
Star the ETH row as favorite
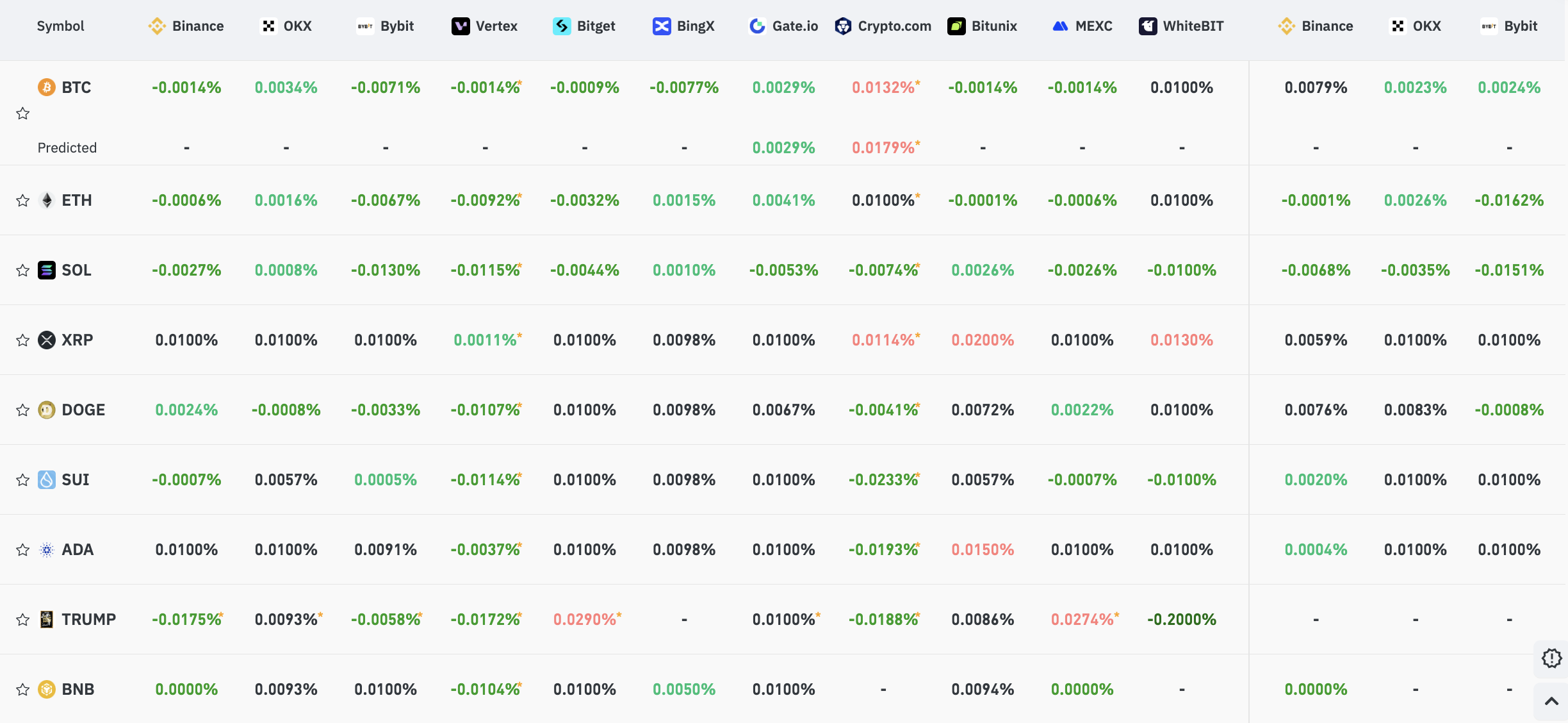(23, 201)
